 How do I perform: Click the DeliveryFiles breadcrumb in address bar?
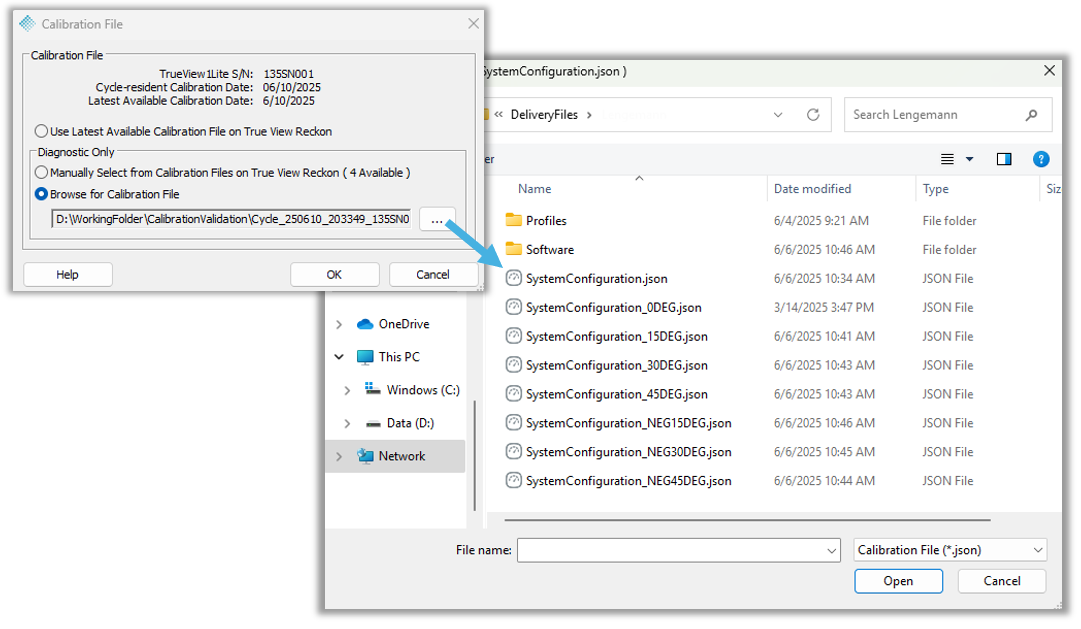pos(544,114)
